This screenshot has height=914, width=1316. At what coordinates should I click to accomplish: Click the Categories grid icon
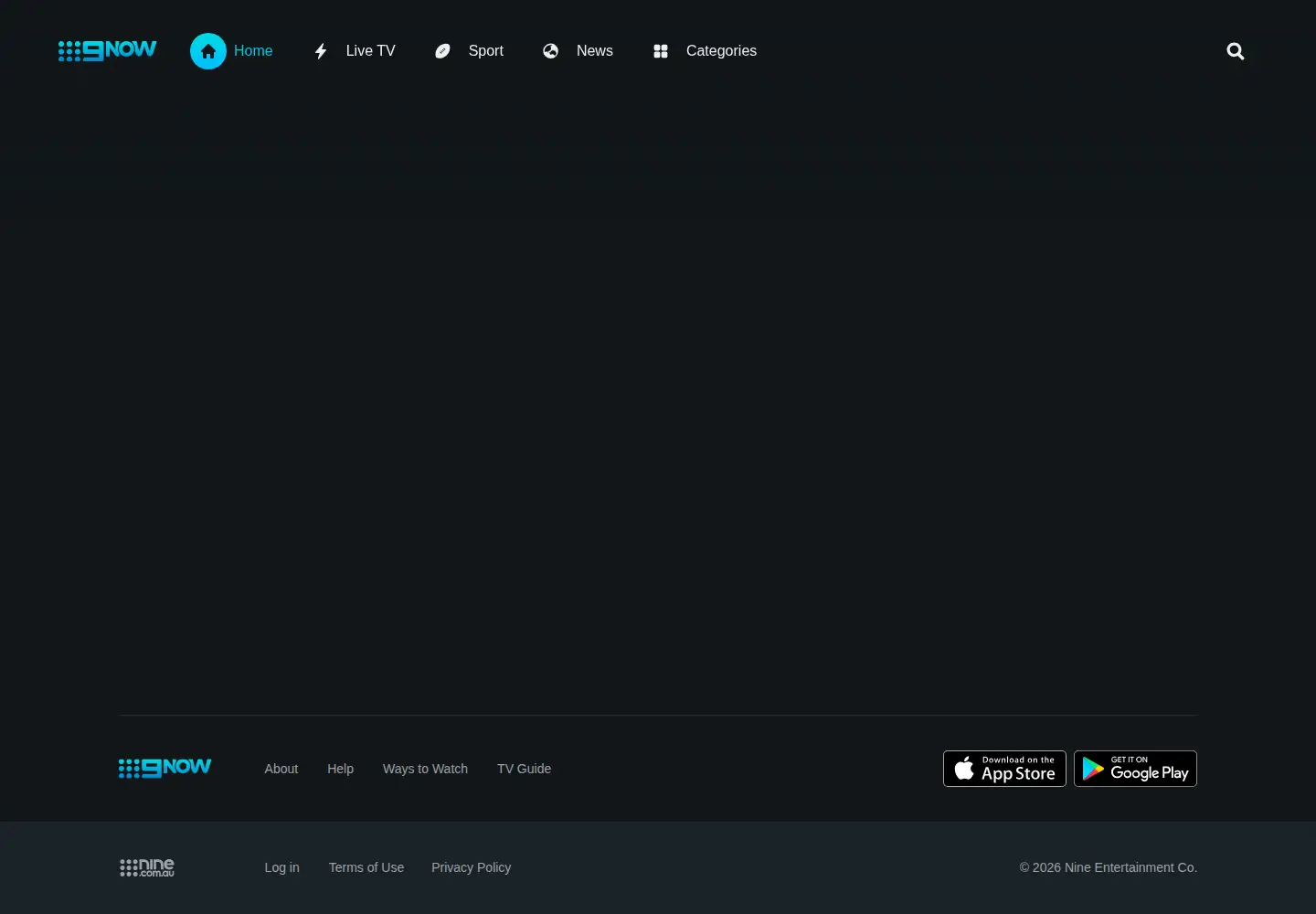(661, 51)
